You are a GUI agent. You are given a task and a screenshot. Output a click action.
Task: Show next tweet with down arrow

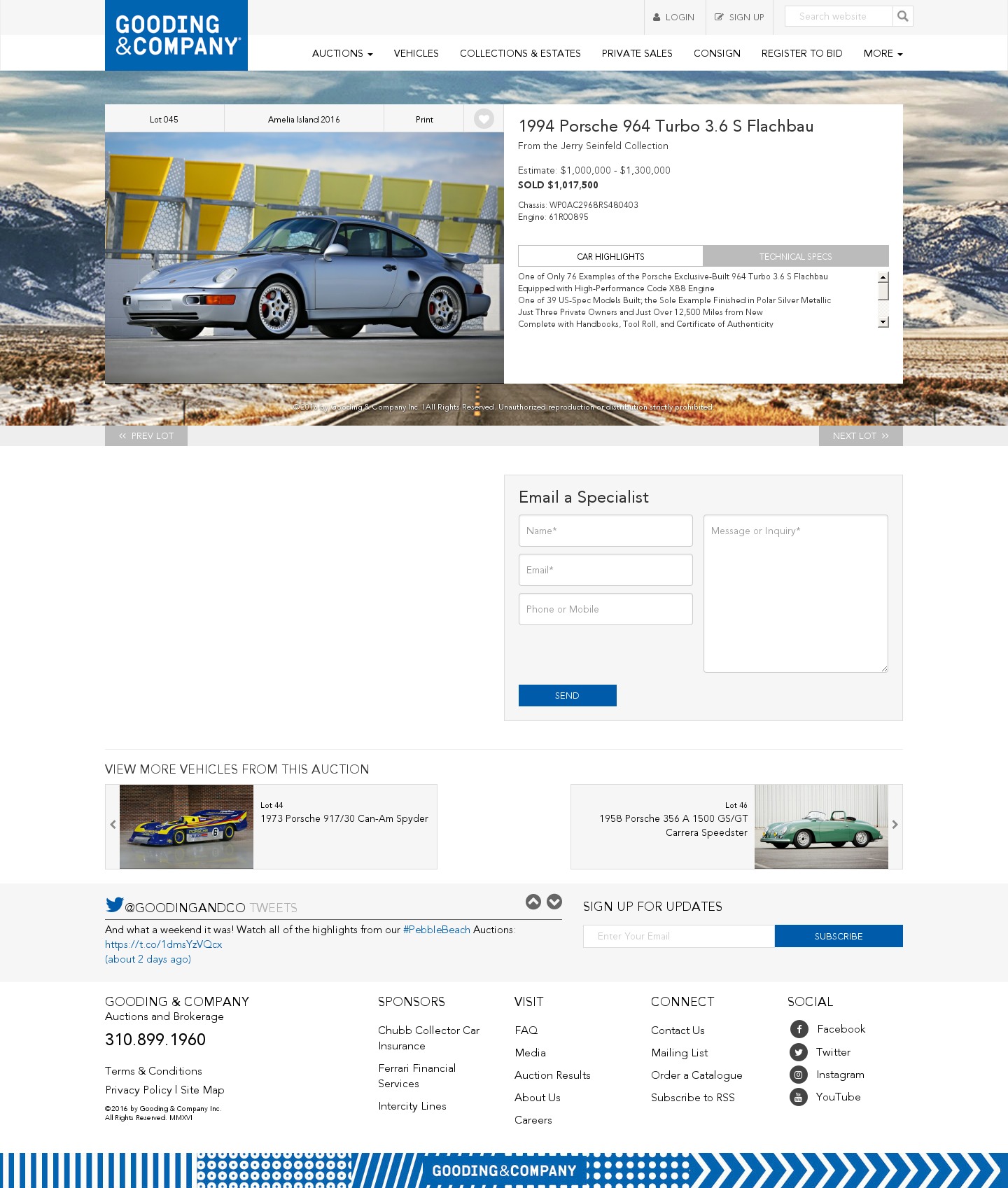click(x=554, y=902)
